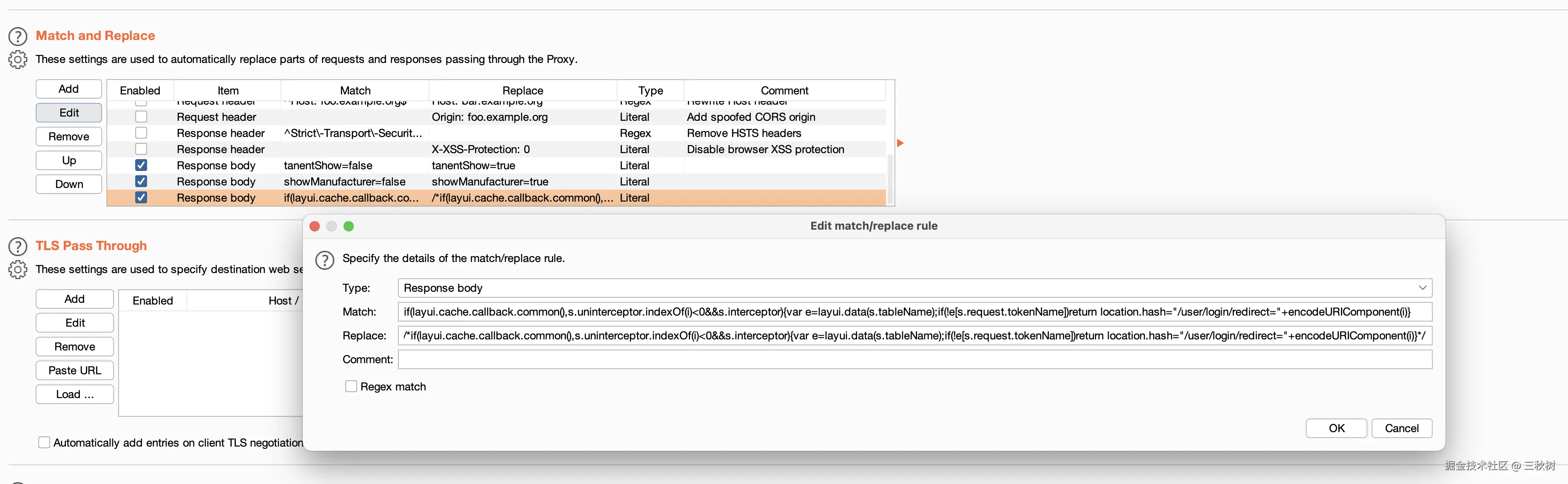Open help for Match and Replace
Screen dimensions: 1568x484
point(18,37)
